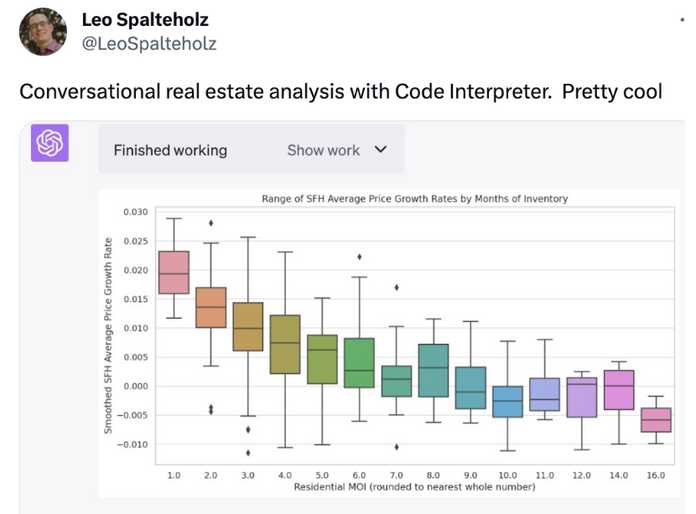Open the box plot chart image
The height and width of the screenshot is (514, 696).
point(389,344)
